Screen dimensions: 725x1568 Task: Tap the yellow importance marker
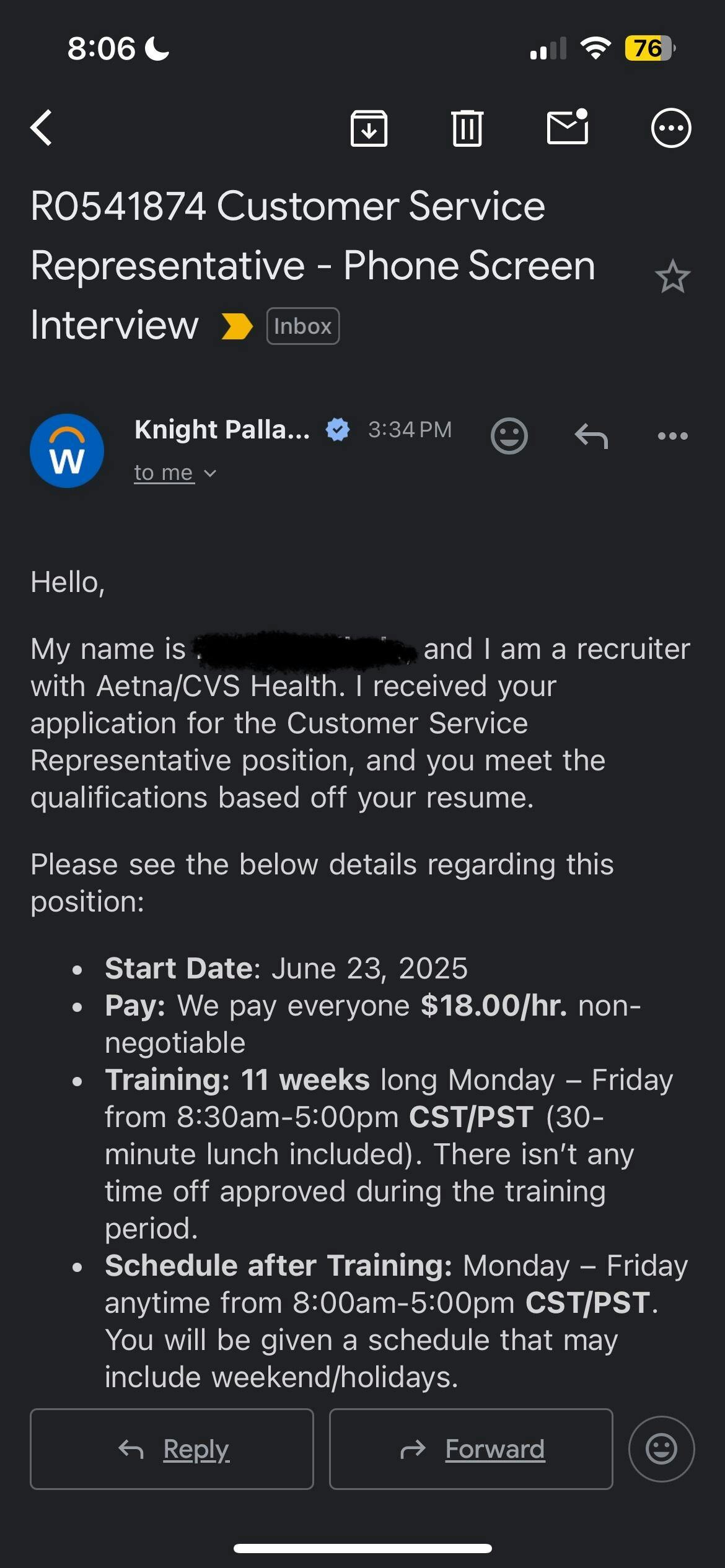click(237, 326)
